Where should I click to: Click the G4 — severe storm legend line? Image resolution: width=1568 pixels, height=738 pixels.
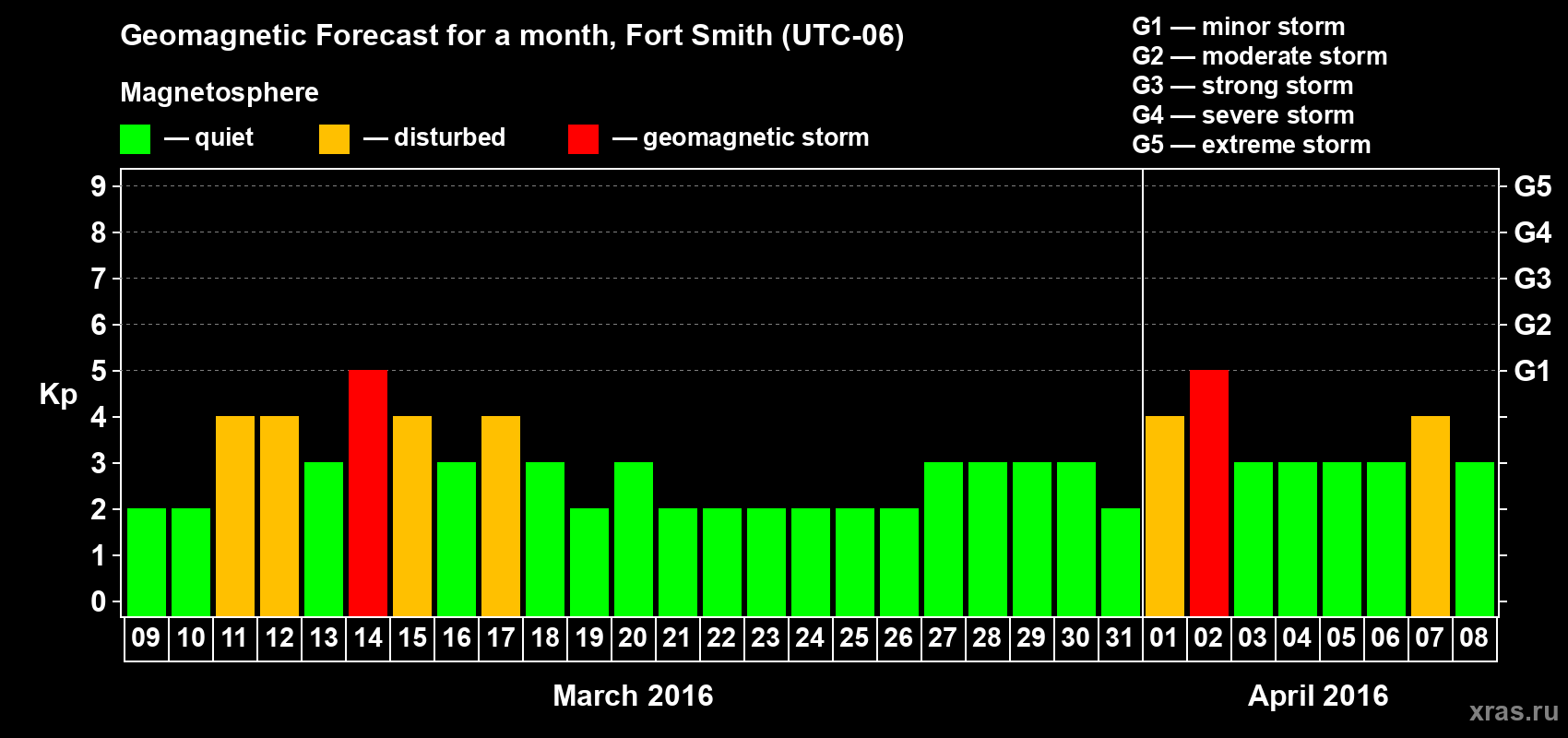point(1243,115)
